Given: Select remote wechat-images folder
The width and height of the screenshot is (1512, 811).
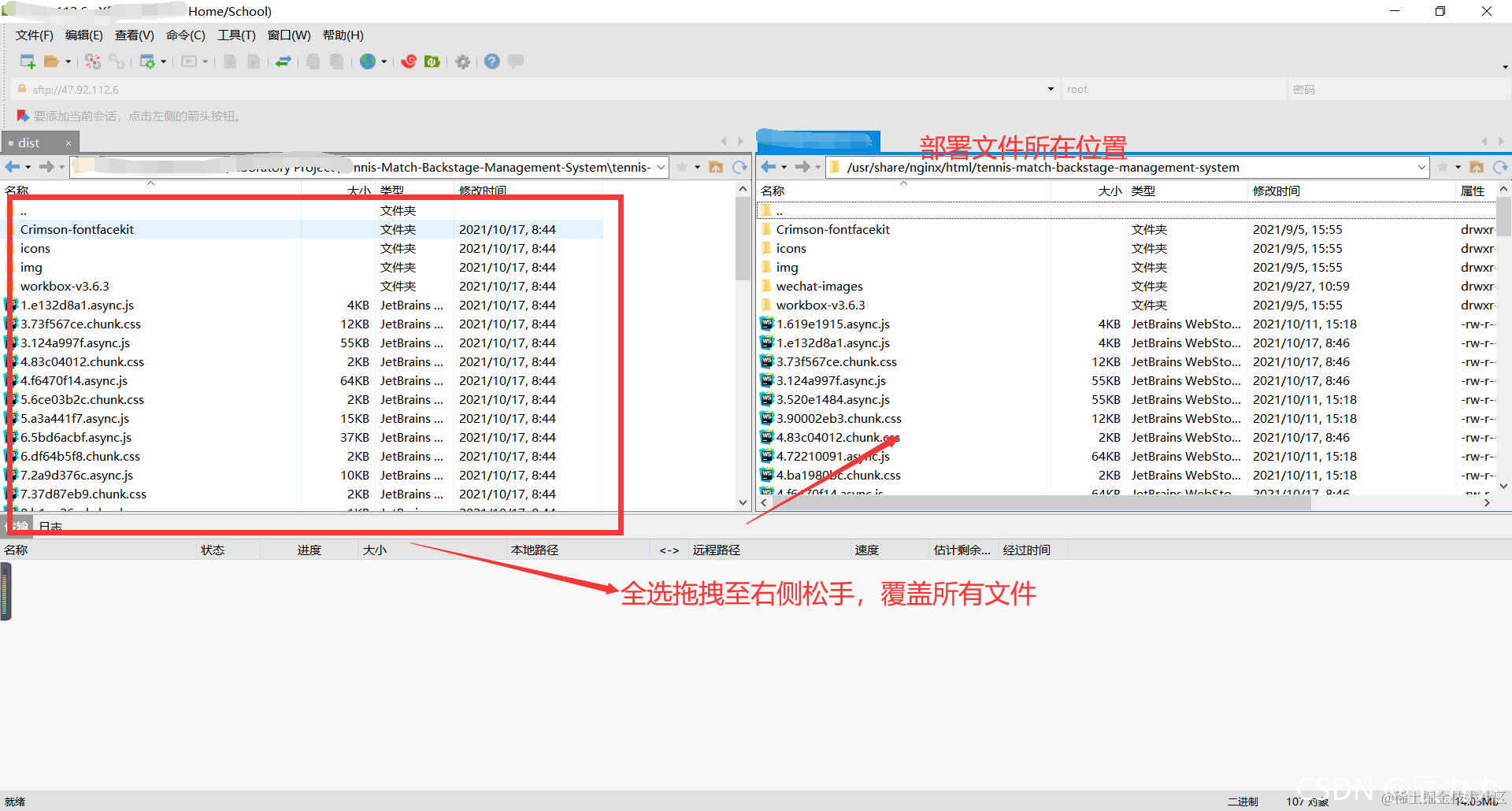Looking at the screenshot, I should 819,287.
